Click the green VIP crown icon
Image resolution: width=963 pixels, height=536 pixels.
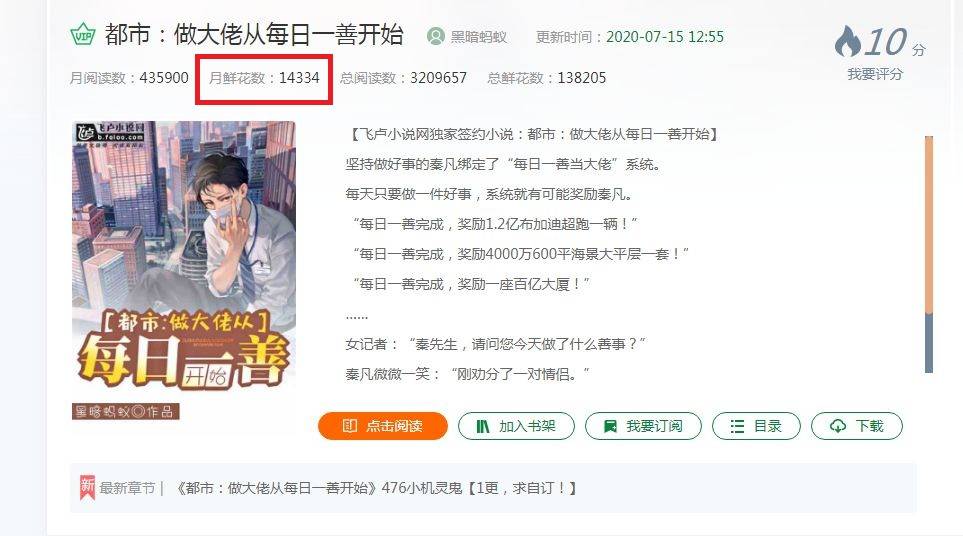coord(82,34)
